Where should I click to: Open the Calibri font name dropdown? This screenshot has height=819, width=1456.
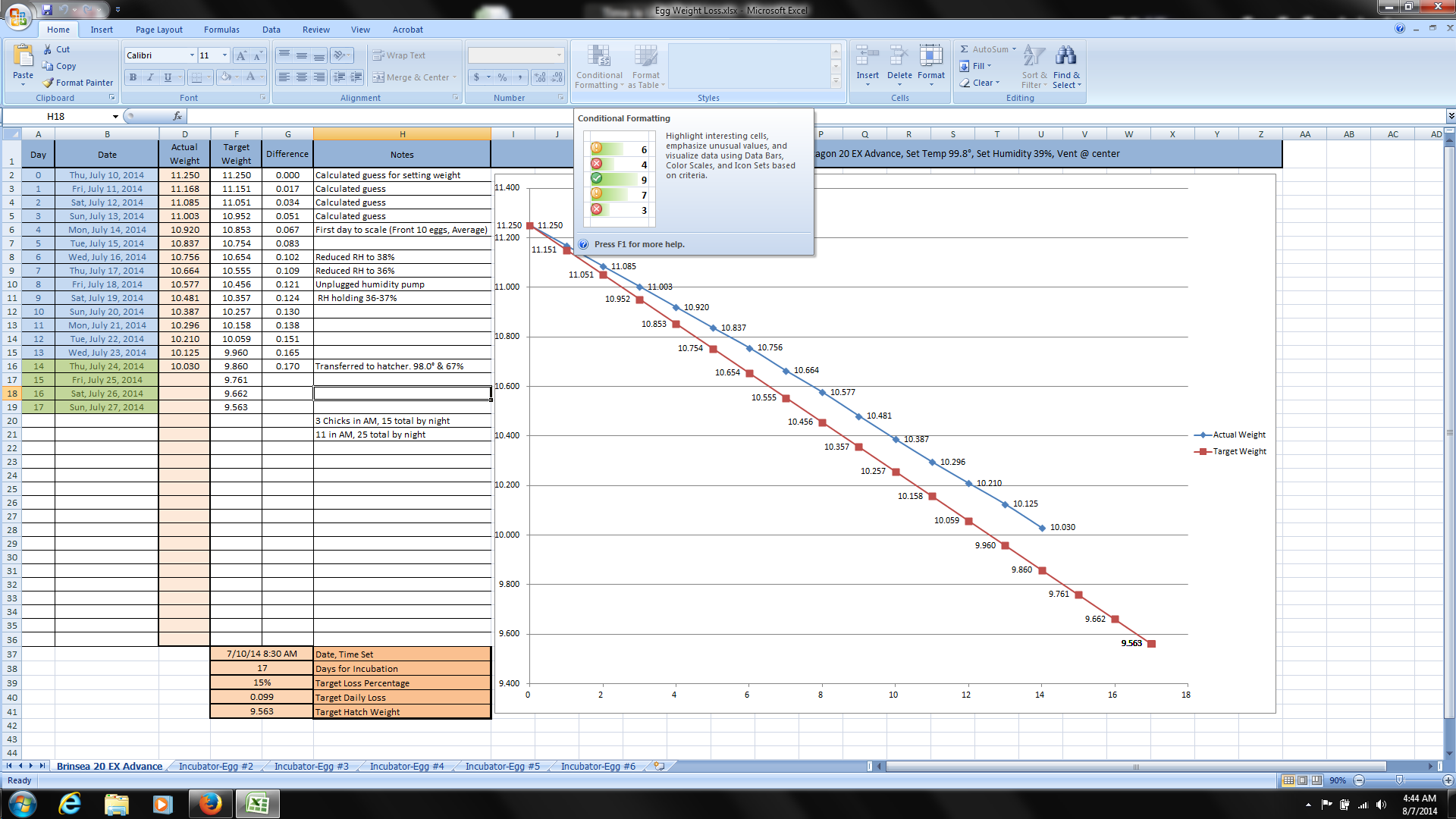191,55
